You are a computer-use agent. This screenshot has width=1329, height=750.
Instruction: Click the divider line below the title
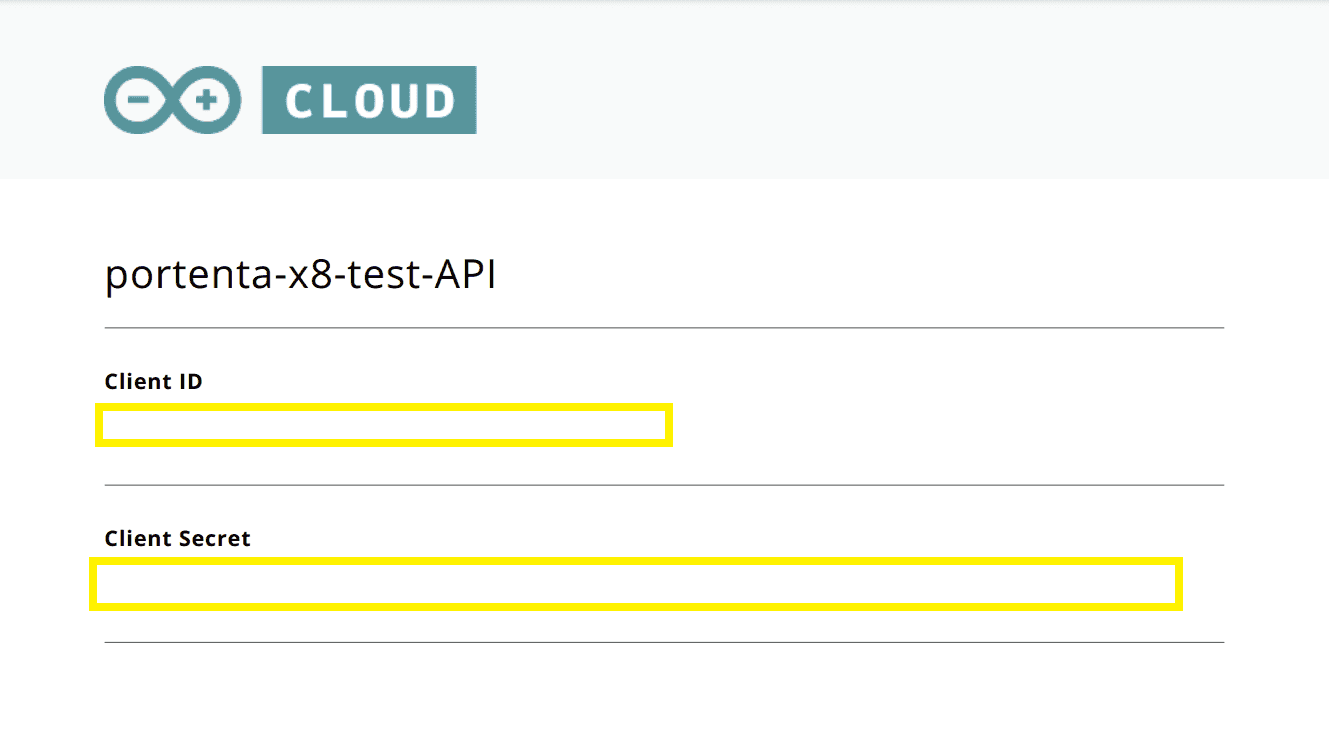(x=664, y=327)
